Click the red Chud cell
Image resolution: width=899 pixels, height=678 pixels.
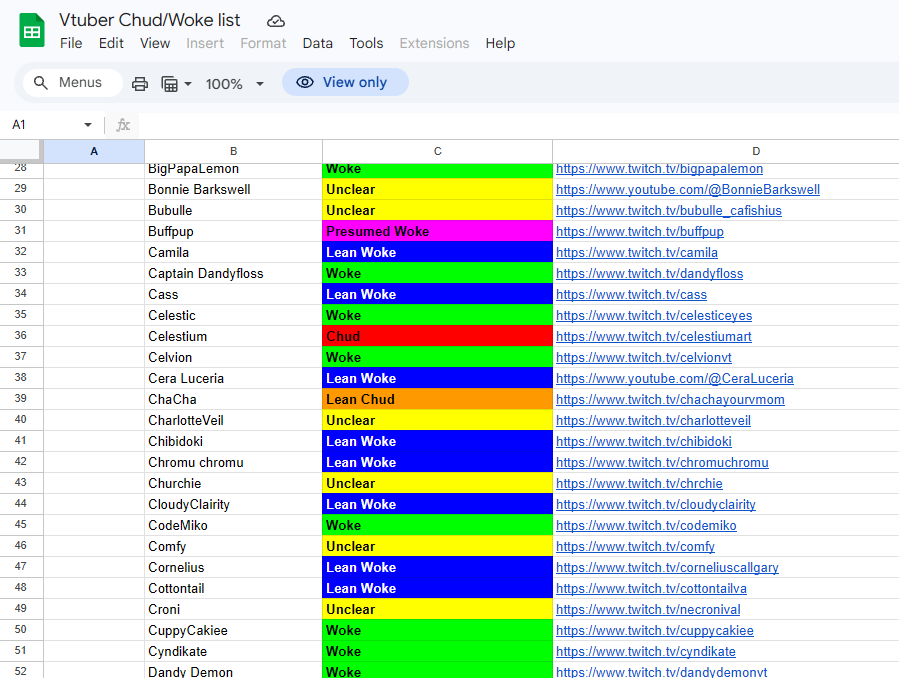point(437,336)
